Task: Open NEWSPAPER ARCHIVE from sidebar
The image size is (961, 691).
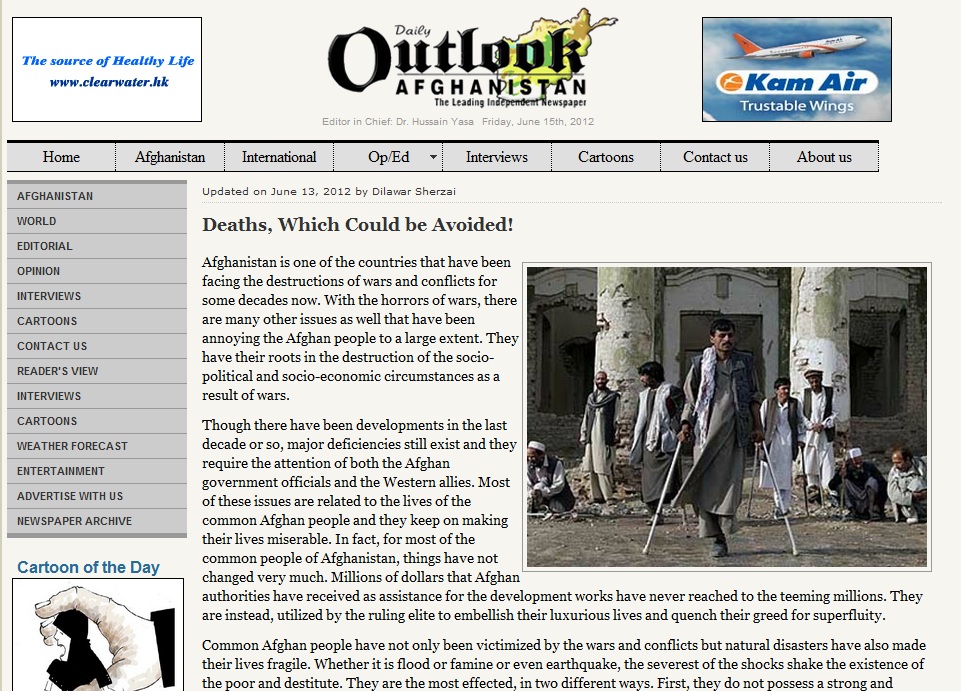Action: pyautogui.click(x=74, y=521)
